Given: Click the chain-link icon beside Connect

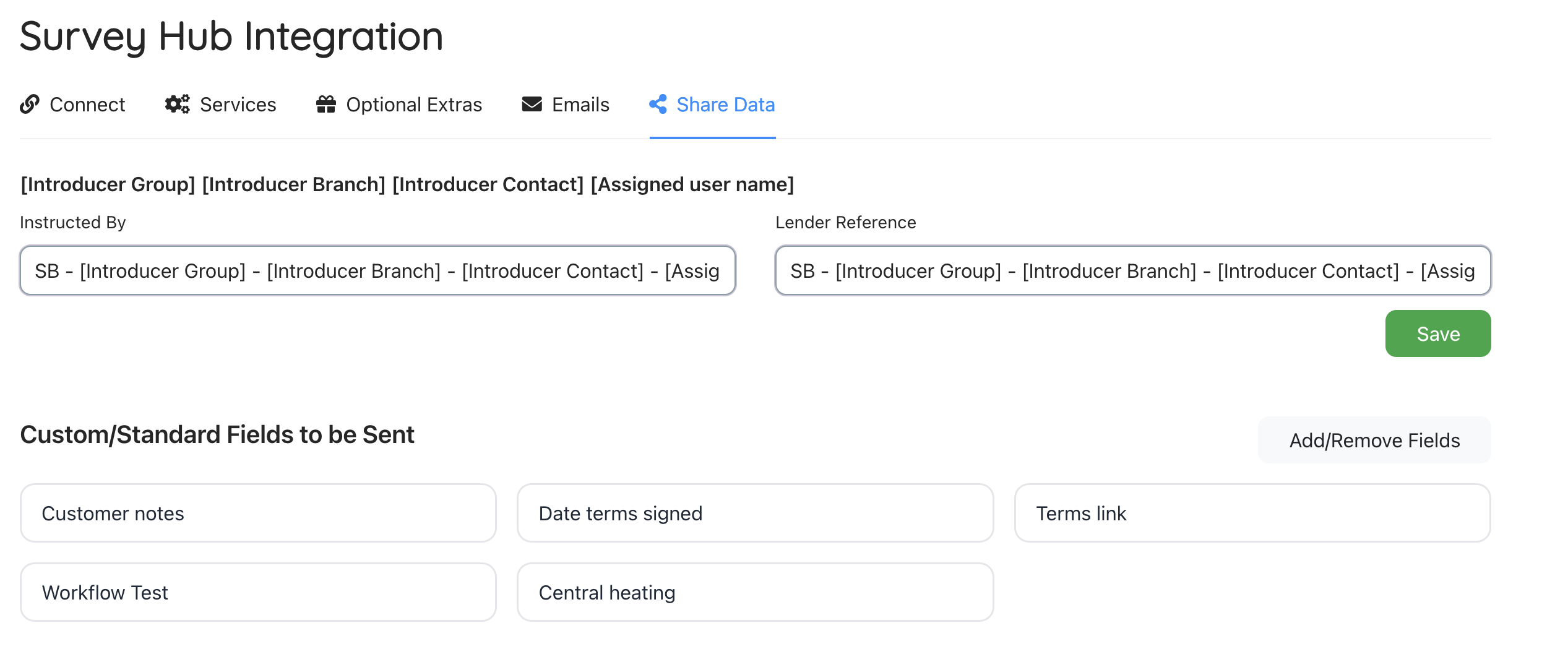Looking at the screenshot, I should point(30,105).
